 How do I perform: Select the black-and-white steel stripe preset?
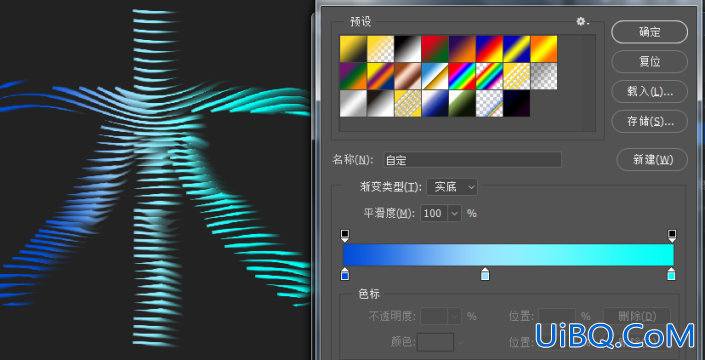pyautogui.click(x=381, y=103)
